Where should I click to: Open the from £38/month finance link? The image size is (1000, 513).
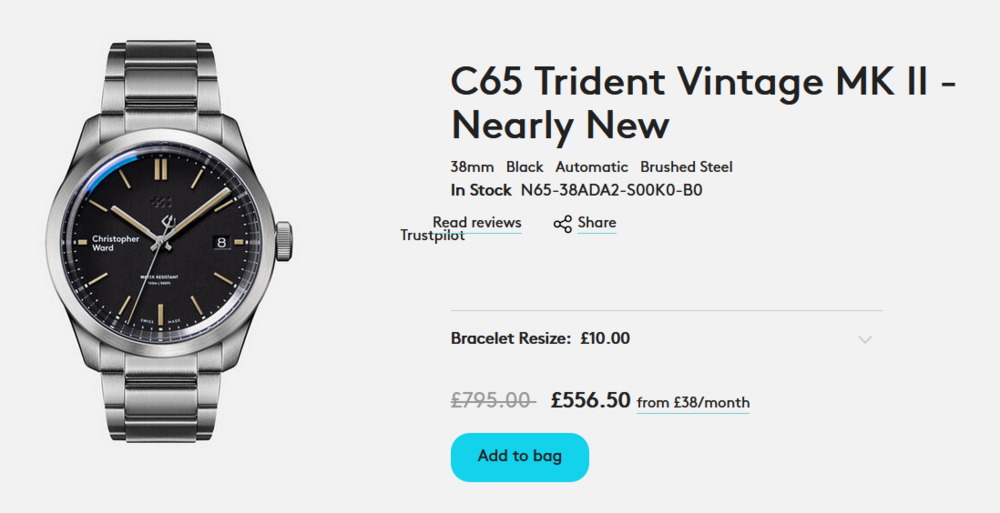693,403
